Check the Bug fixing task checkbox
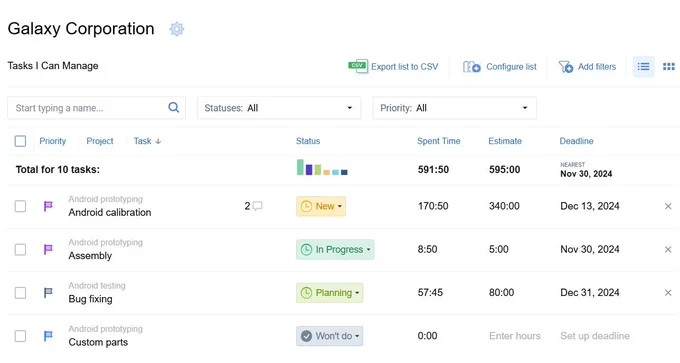 pos(20,293)
